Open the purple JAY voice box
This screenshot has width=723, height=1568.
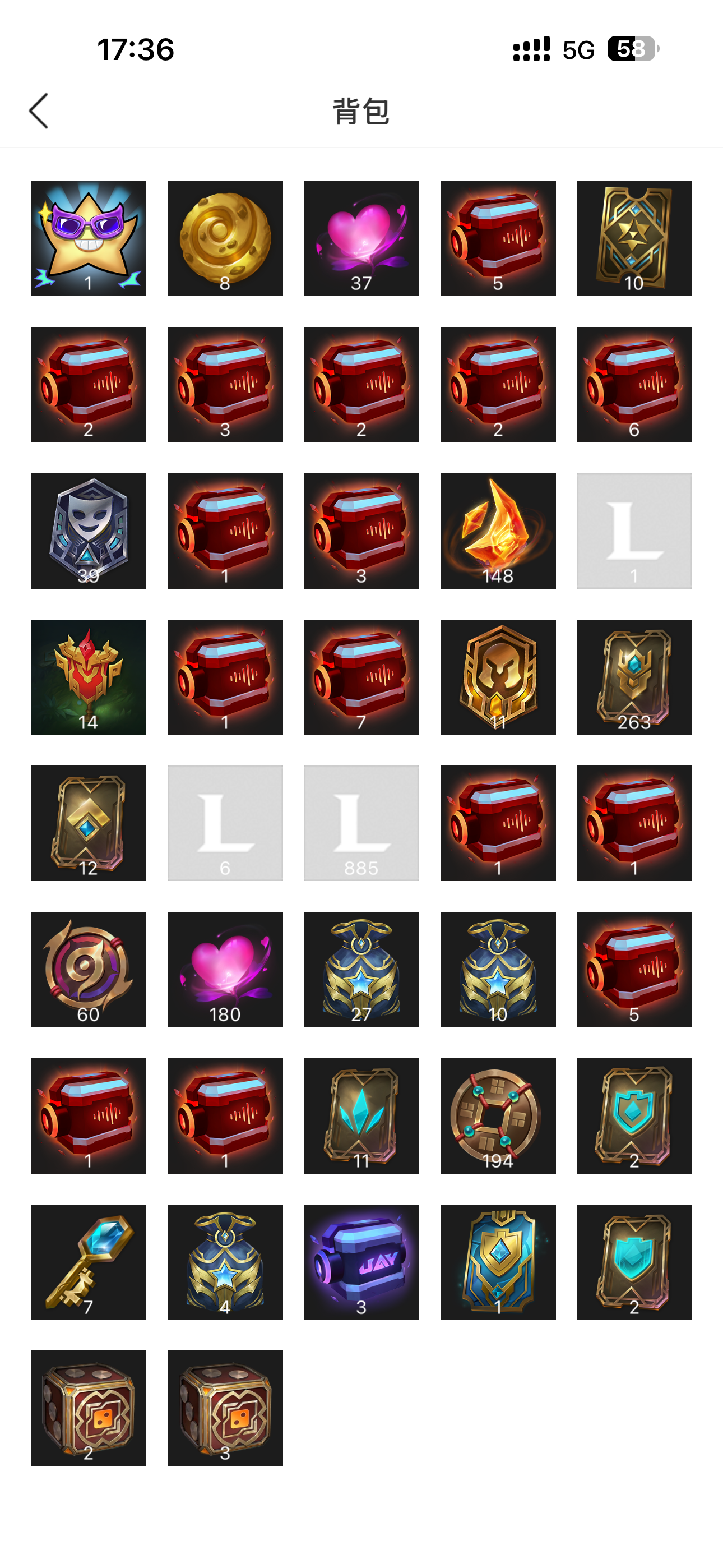point(361,1262)
